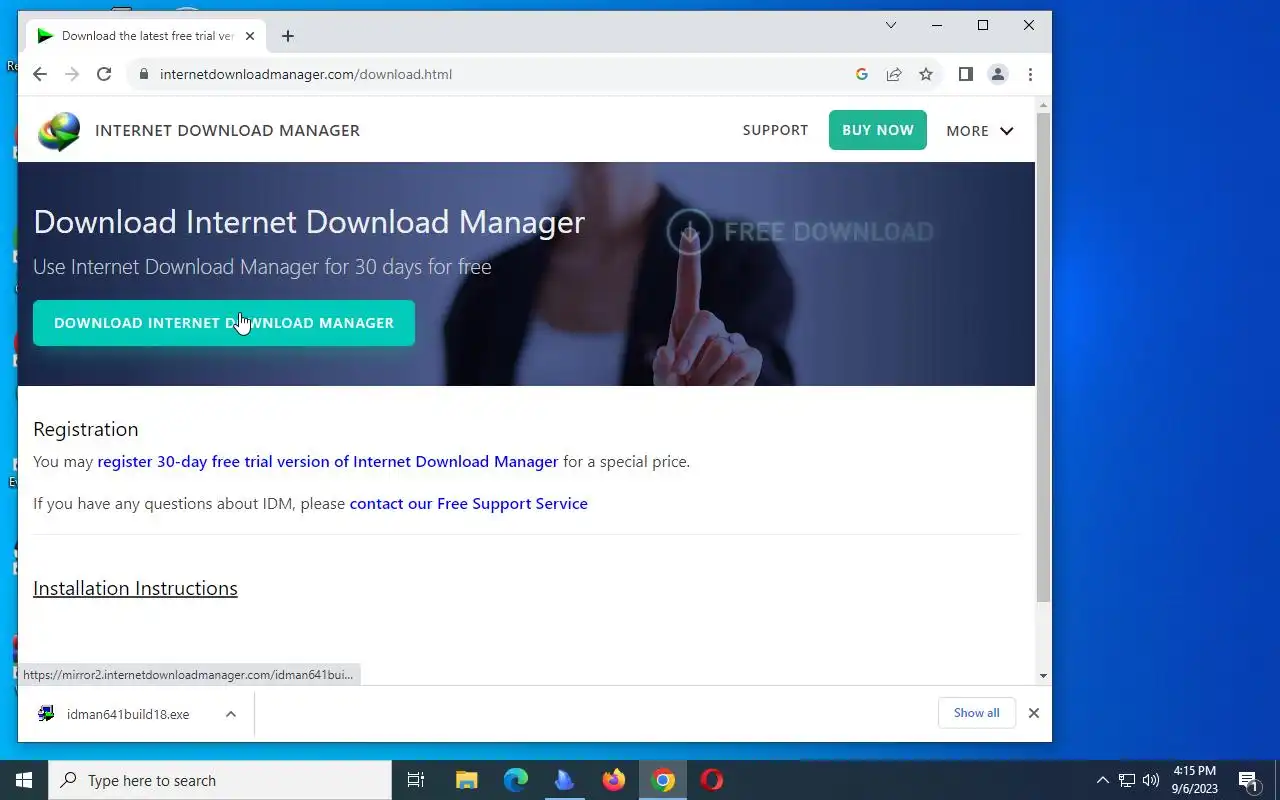The height and width of the screenshot is (800, 1280).
Task: Close the Download the latest free trial tab
Action: (x=250, y=36)
